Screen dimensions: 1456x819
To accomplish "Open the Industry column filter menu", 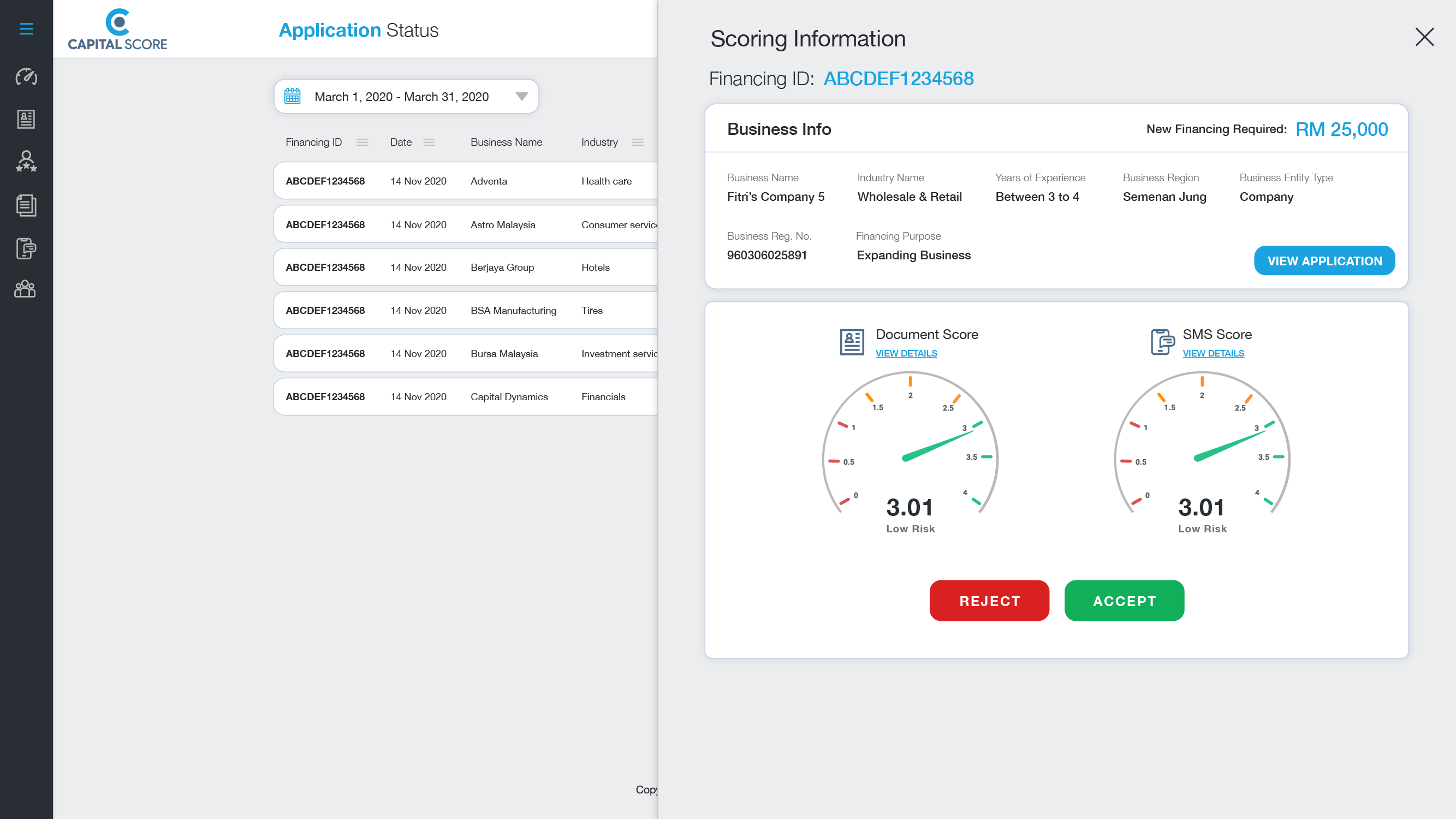I will tap(638, 143).
